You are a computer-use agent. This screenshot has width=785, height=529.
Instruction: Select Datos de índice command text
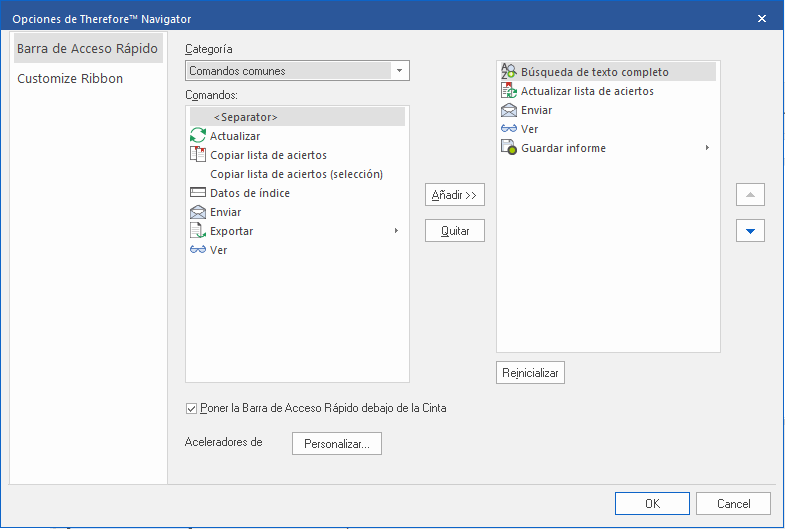[250, 193]
